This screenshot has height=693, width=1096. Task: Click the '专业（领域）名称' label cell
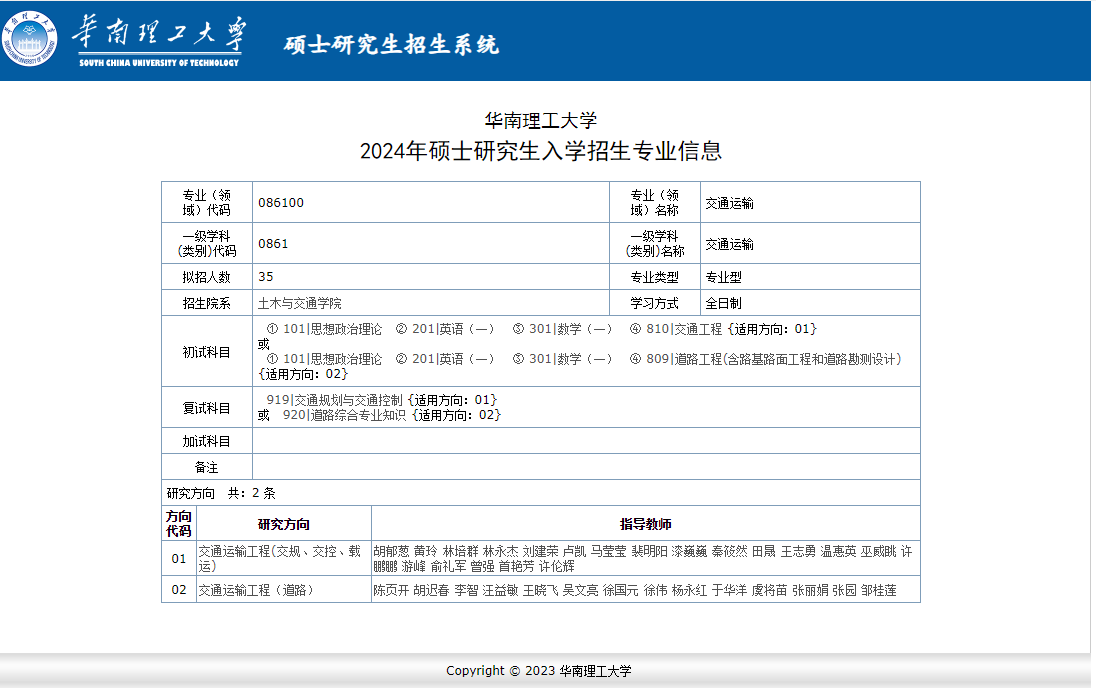pyautogui.click(x=655, y=203)
